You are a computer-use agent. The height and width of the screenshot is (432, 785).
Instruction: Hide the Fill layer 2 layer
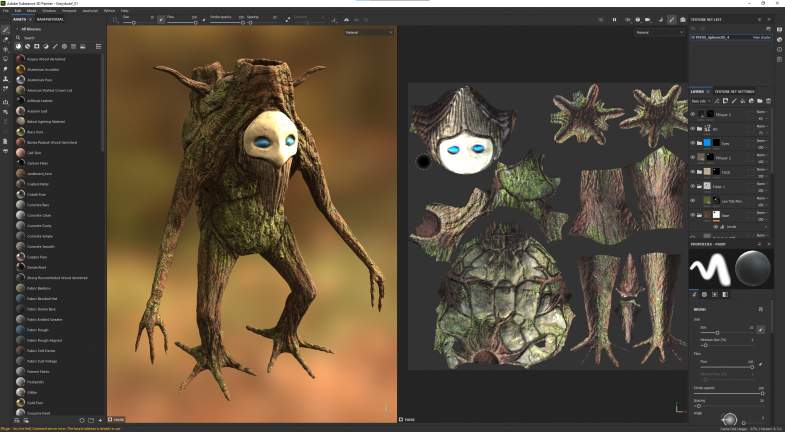pyautogui.click(x=693, y=158)
